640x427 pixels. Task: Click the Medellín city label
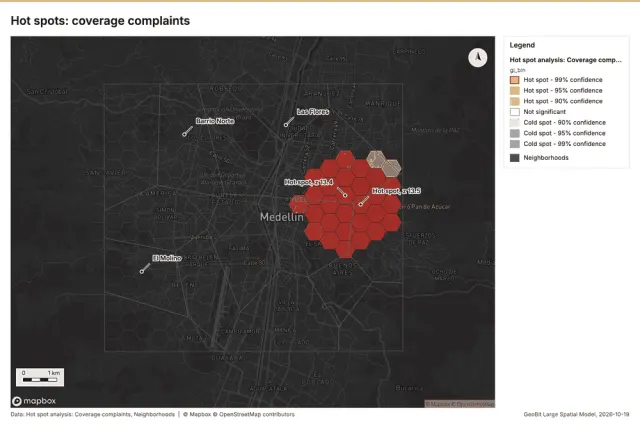click(282, 217)
